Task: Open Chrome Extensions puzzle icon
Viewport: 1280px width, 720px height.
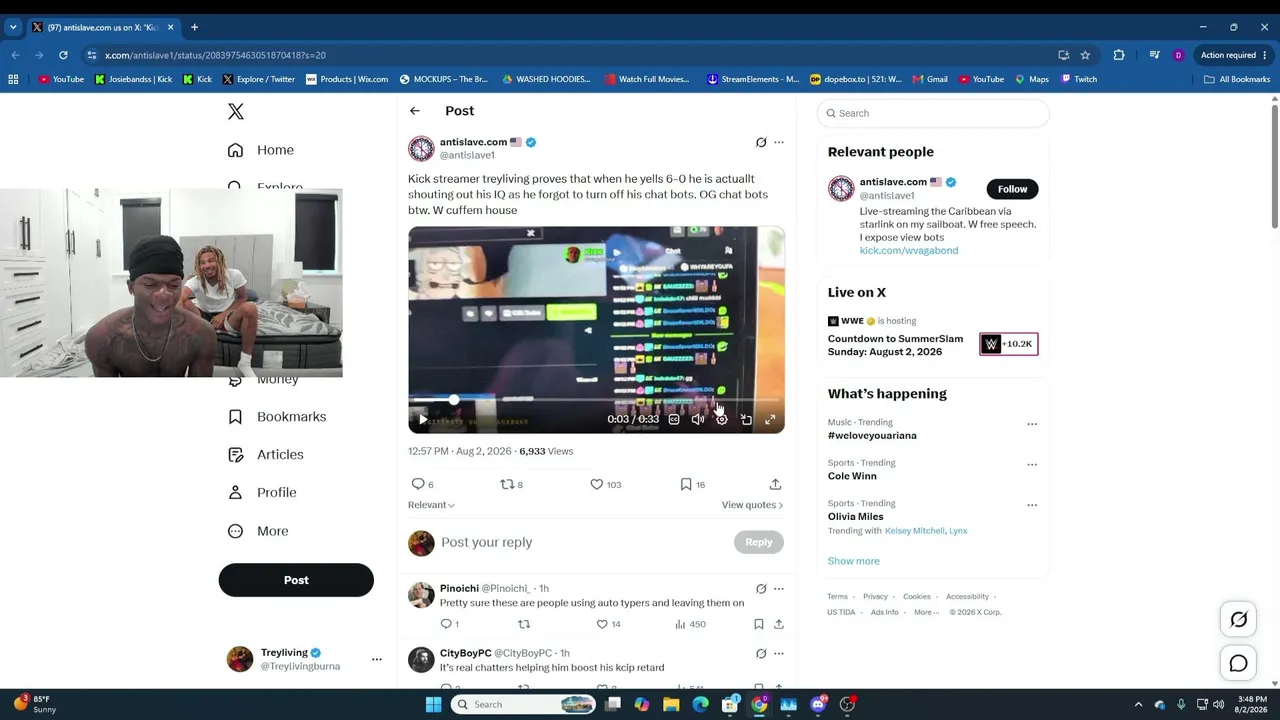Action: coord(1119,55)
